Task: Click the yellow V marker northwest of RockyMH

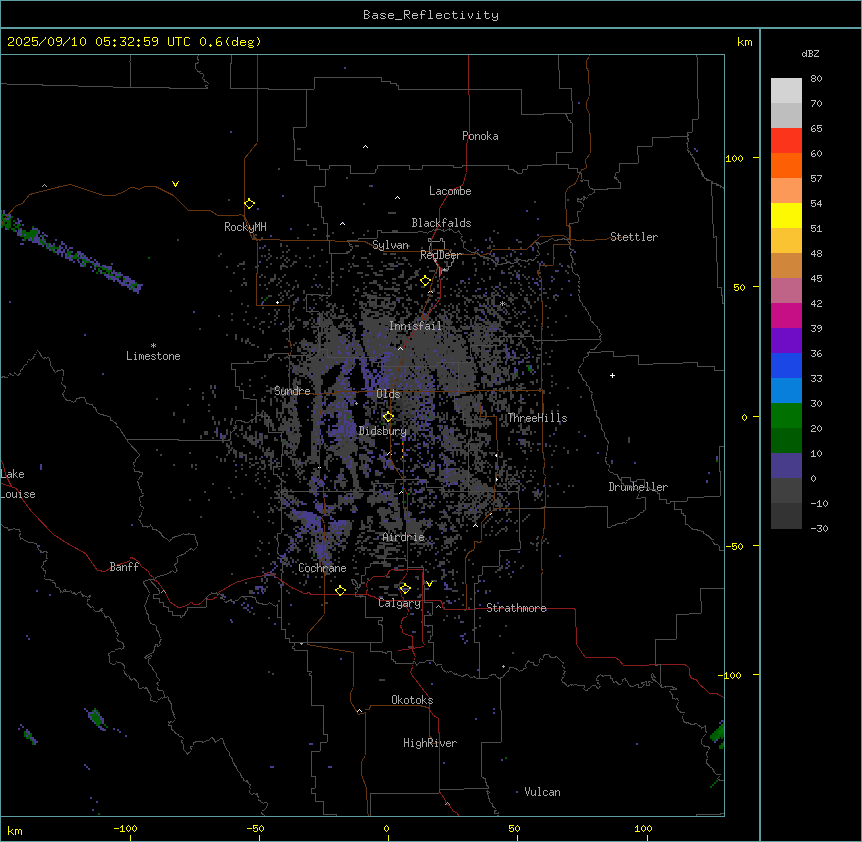Action: 175,184
